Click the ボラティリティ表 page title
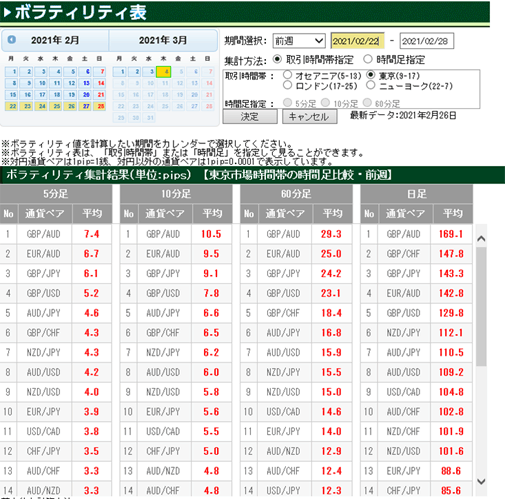This screenshot has width=505, height=499. [80, 12]
